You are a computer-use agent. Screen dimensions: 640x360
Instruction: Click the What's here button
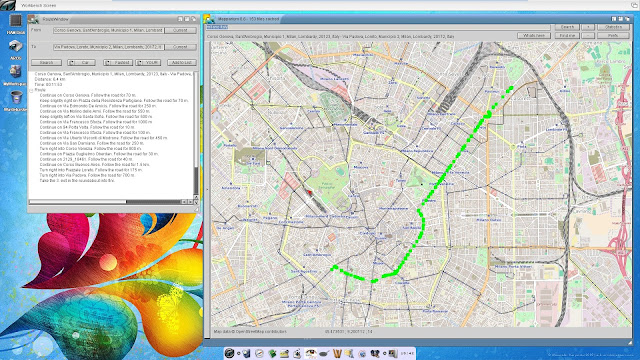pyautogui.click(x=534, y=36)
